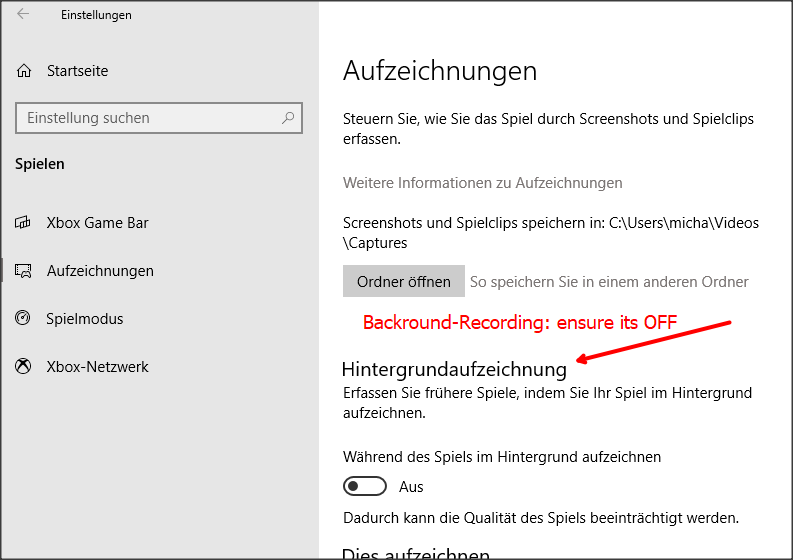The height and width of the screenshot is (560, 793).
Task: Click the Spielen category heading
Action: click(39, 164)
